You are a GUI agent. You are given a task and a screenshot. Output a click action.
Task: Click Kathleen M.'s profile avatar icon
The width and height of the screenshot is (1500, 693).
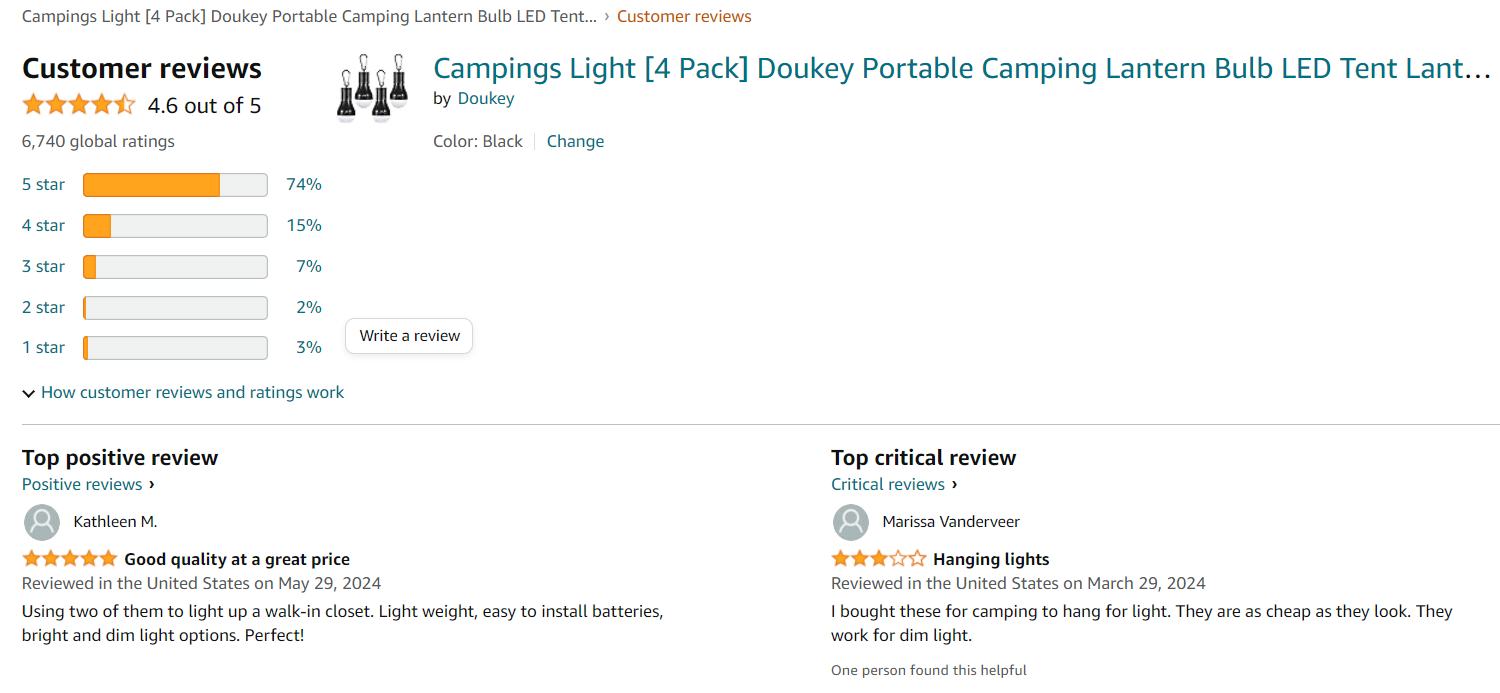[41, 522]
